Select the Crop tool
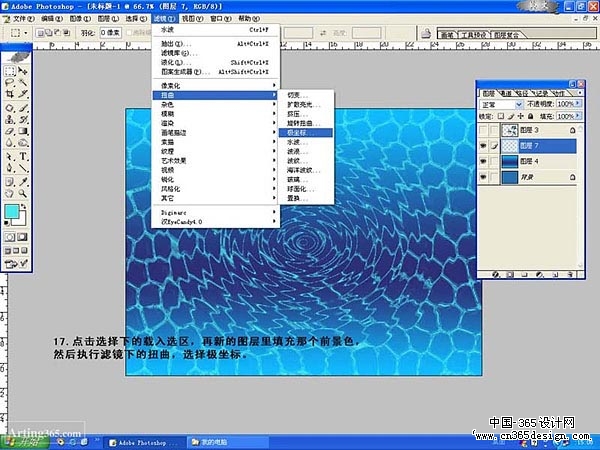The image size is (600, 450). pyautogui.click(x=10, y=94)
